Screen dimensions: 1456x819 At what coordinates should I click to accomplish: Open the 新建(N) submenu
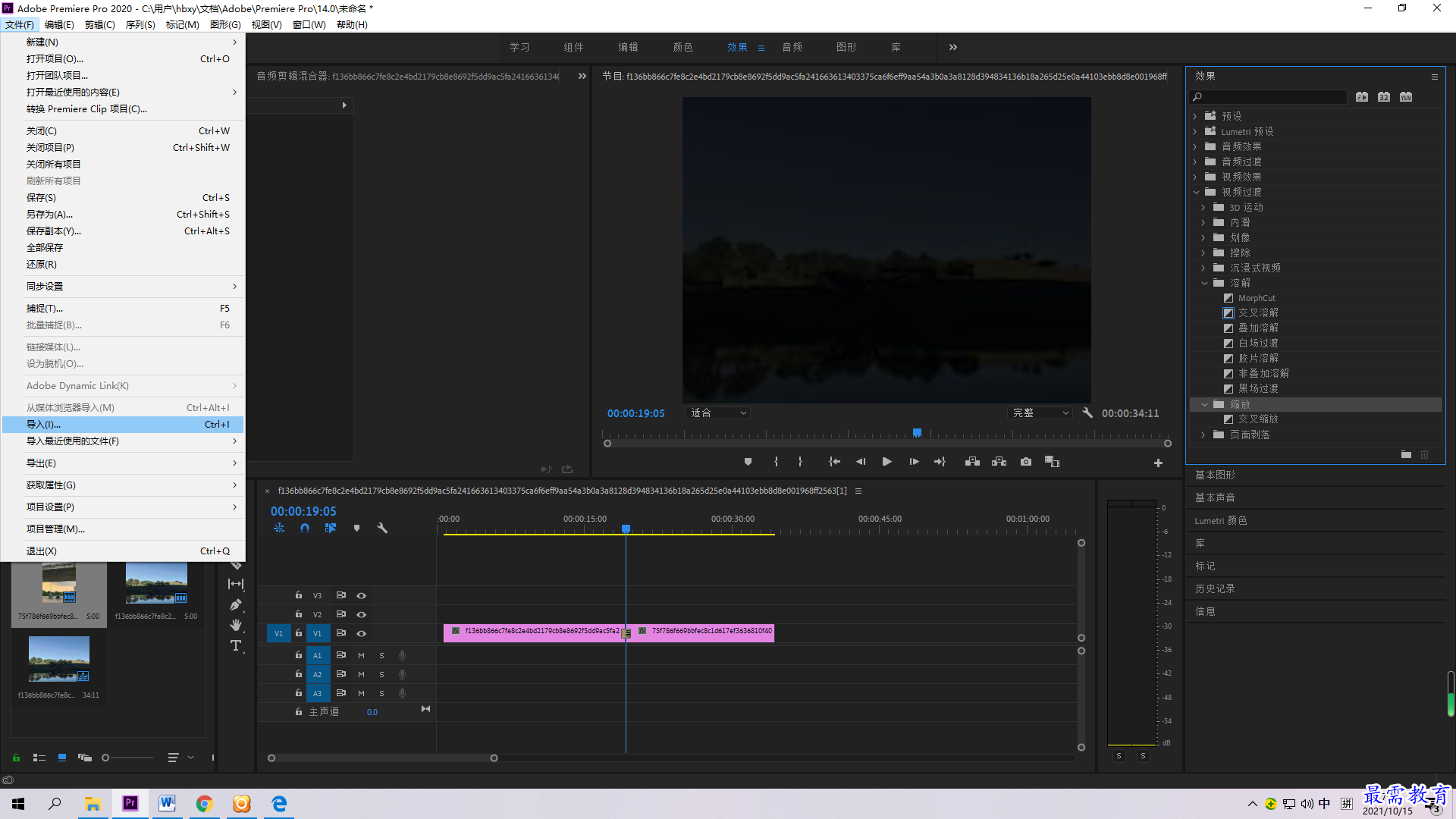coord(123,42)
